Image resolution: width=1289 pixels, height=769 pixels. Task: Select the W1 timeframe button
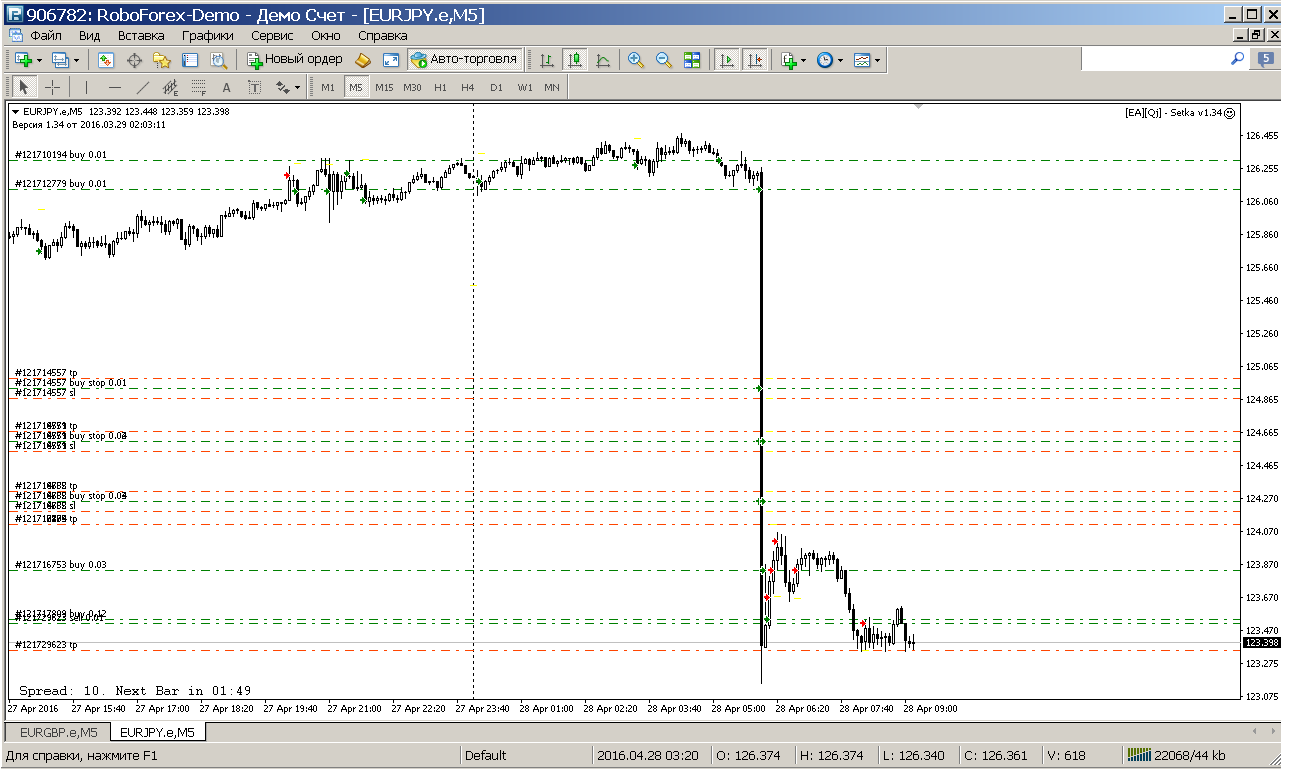tap(524, 88)
